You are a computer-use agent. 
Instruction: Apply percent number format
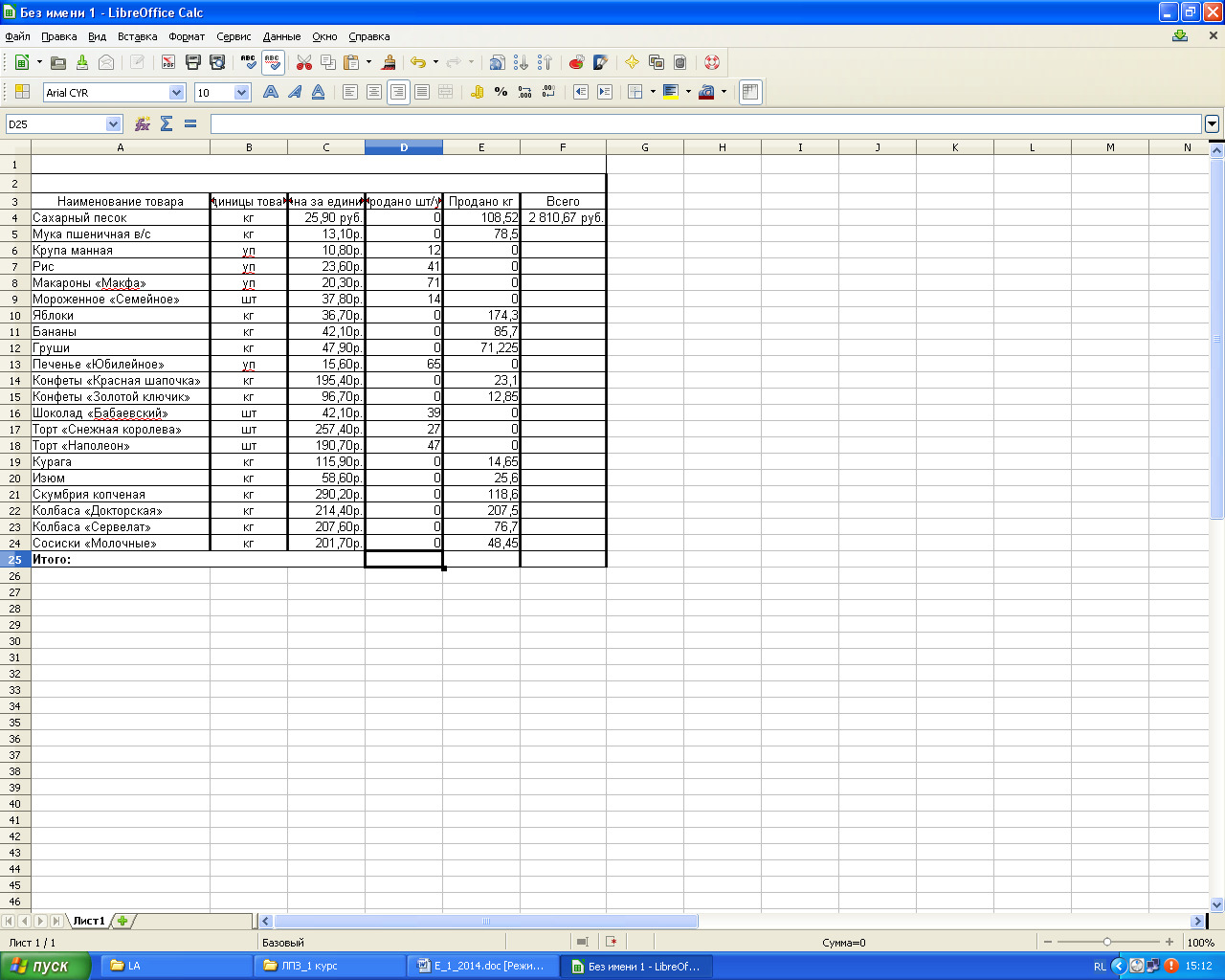501,92
